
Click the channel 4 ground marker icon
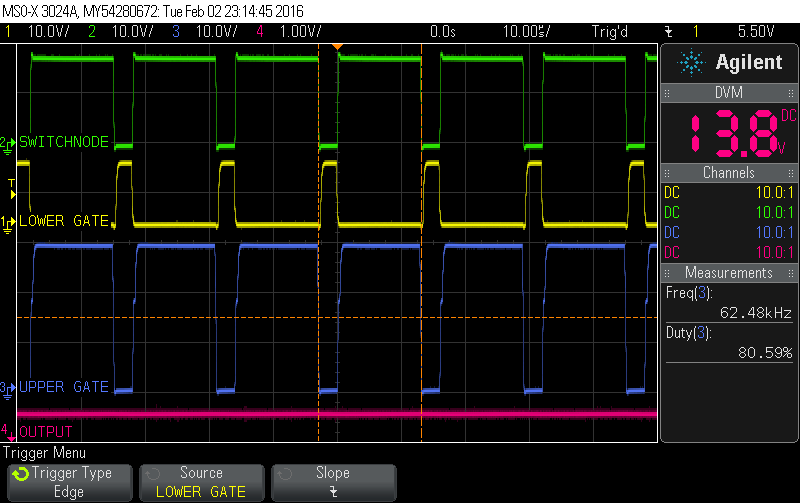tap(7, 432)
